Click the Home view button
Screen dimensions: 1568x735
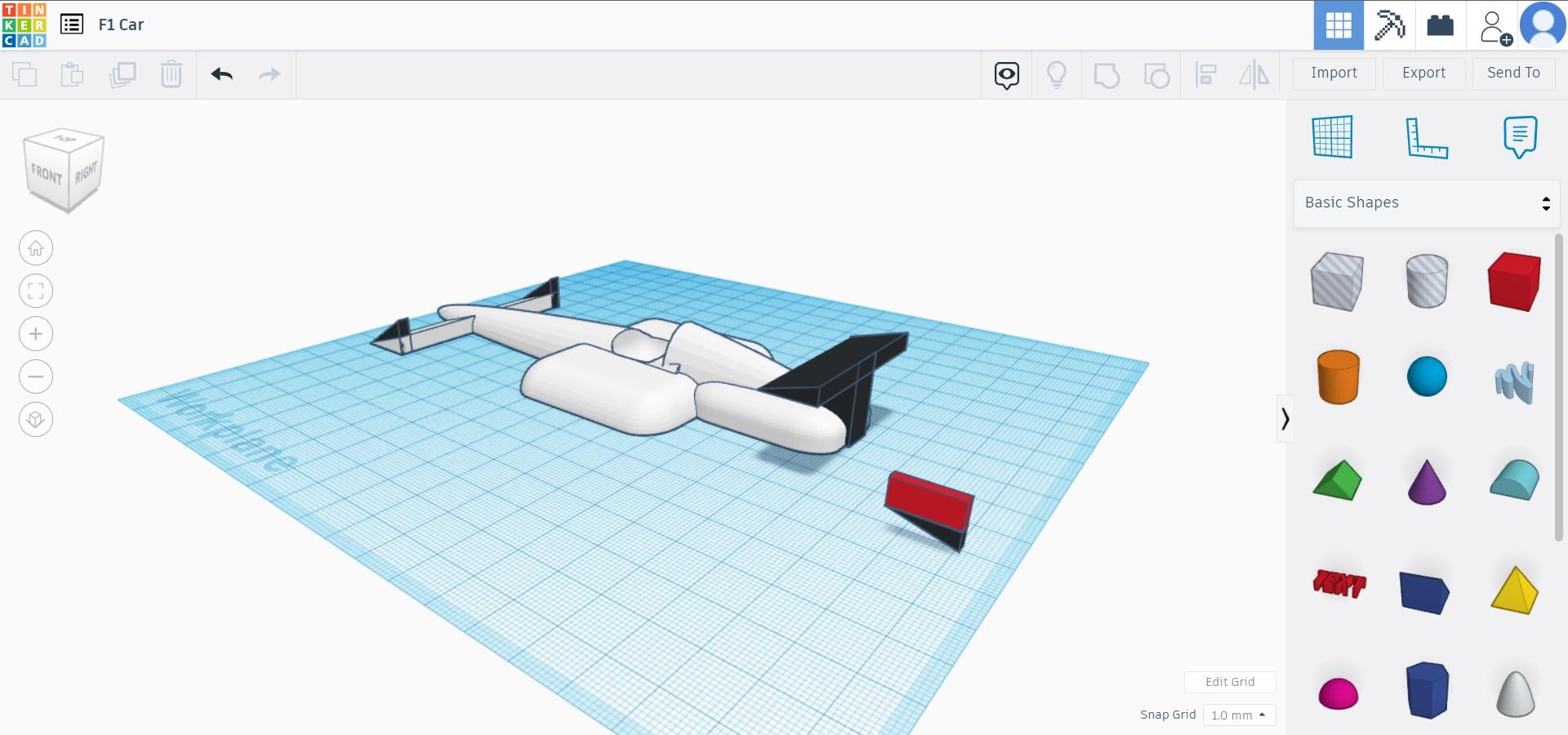[36, 248]
